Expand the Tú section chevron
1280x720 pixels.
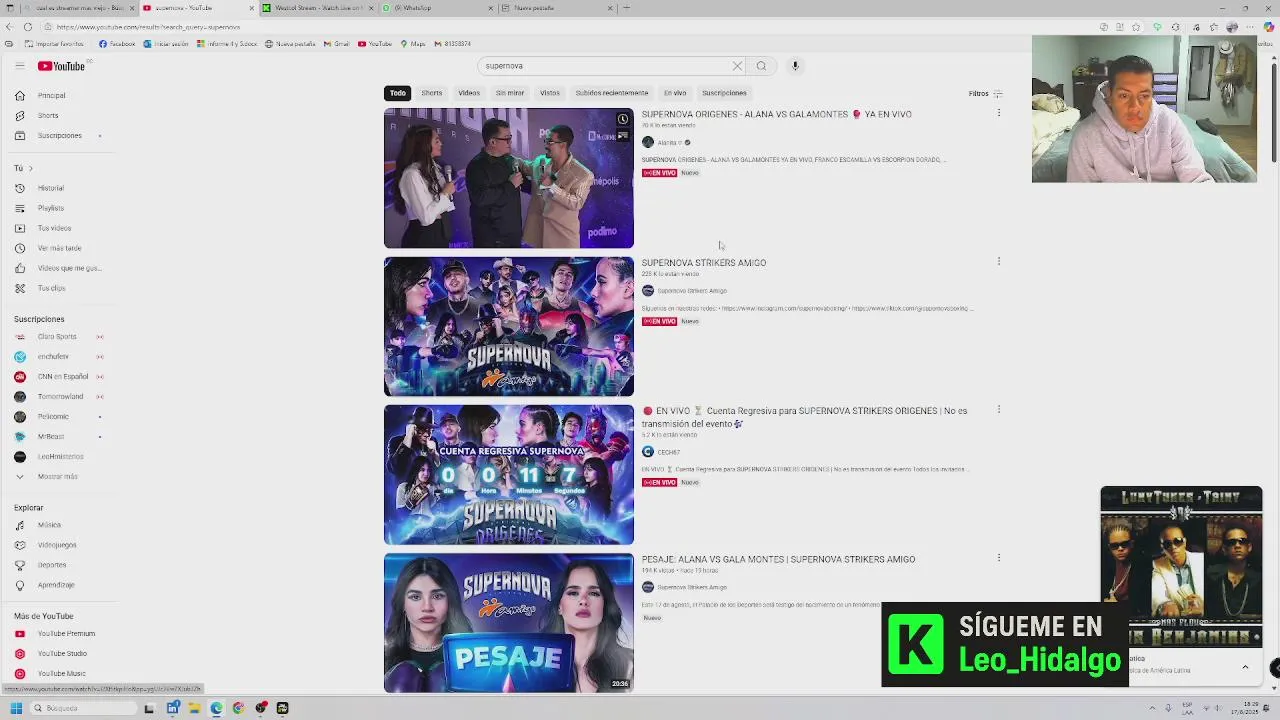click(x=30, y=168)
